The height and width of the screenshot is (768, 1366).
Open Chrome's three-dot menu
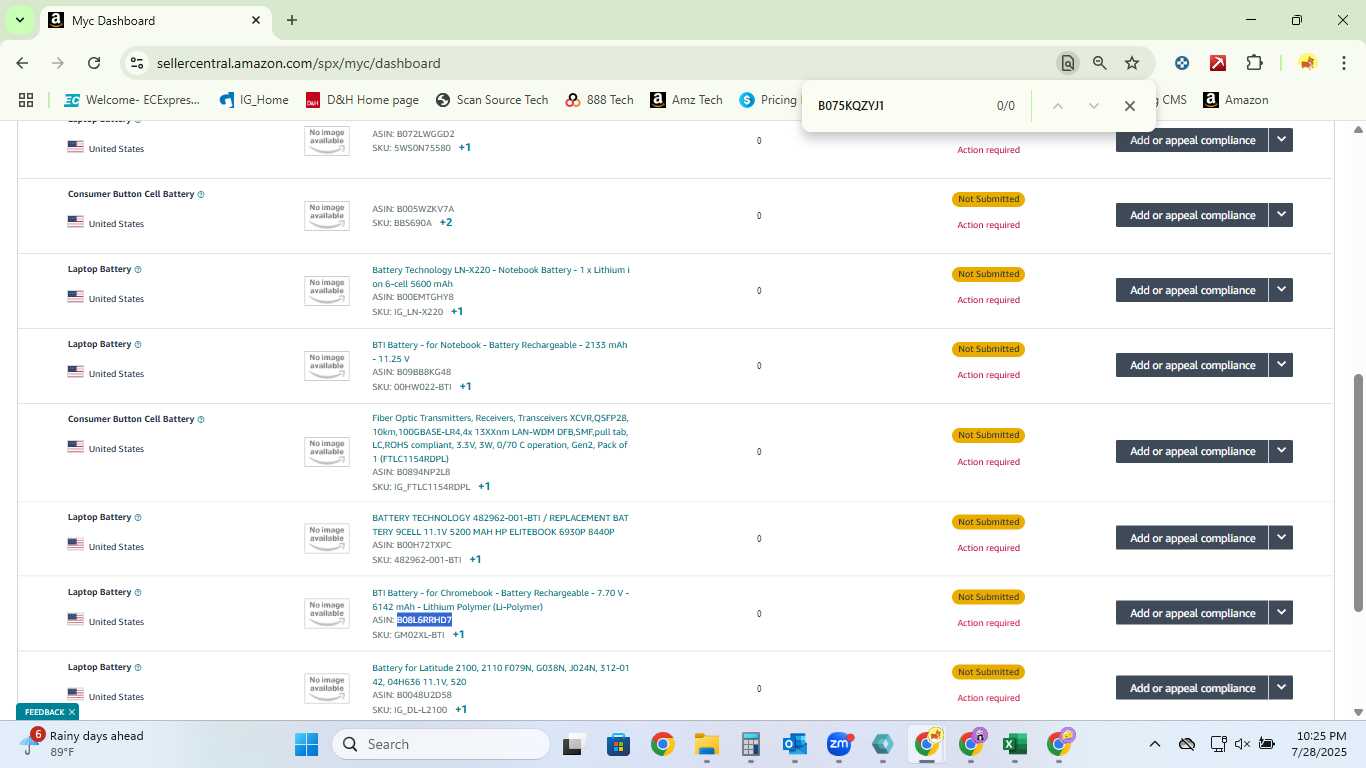tap(1343, 63)
